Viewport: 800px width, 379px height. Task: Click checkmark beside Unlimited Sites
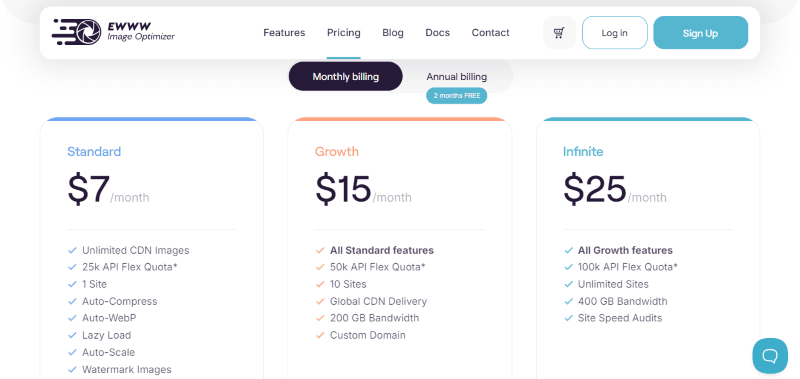pyautogui.click(x=568, y=284)
